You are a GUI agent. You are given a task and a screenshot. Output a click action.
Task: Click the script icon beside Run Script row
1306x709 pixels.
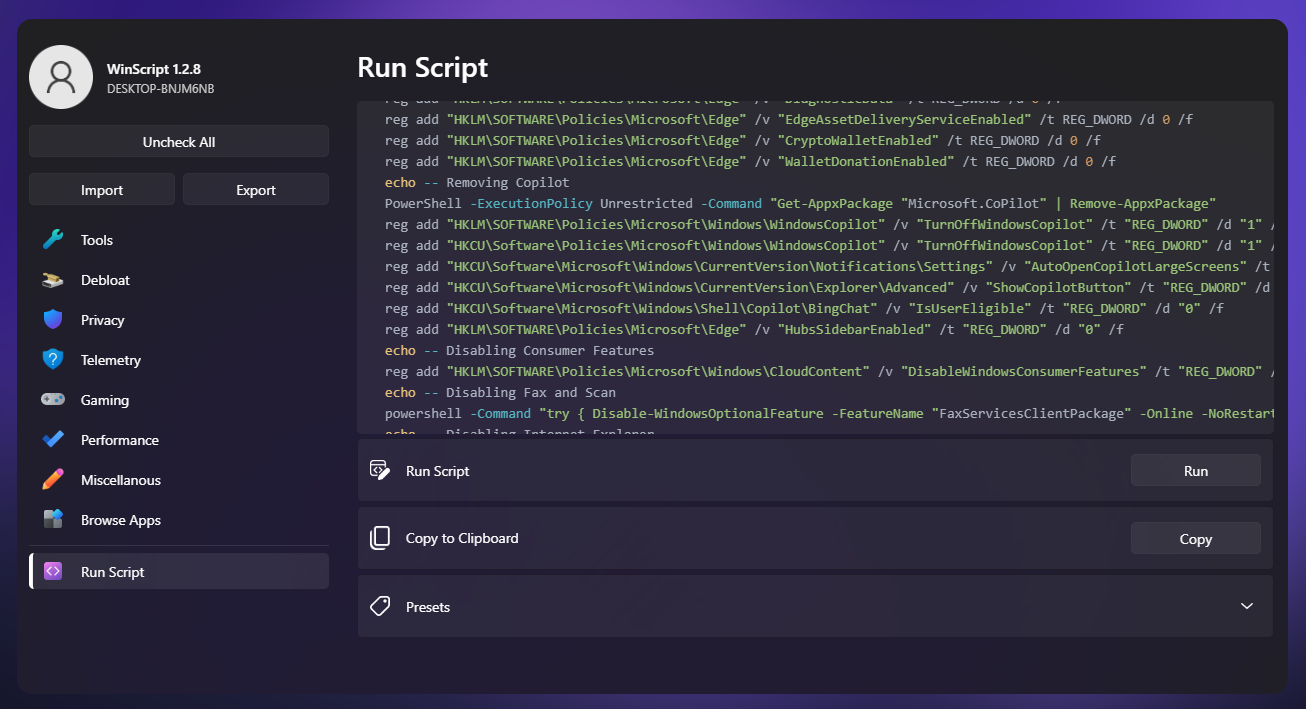point(380,471)
